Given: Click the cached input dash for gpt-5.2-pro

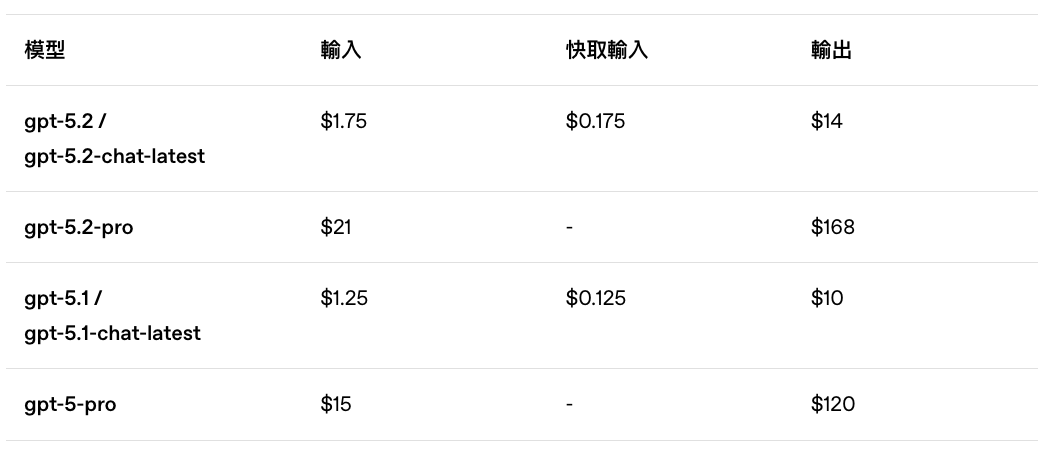Looking at the screenshot, I should tap(569, 227).
